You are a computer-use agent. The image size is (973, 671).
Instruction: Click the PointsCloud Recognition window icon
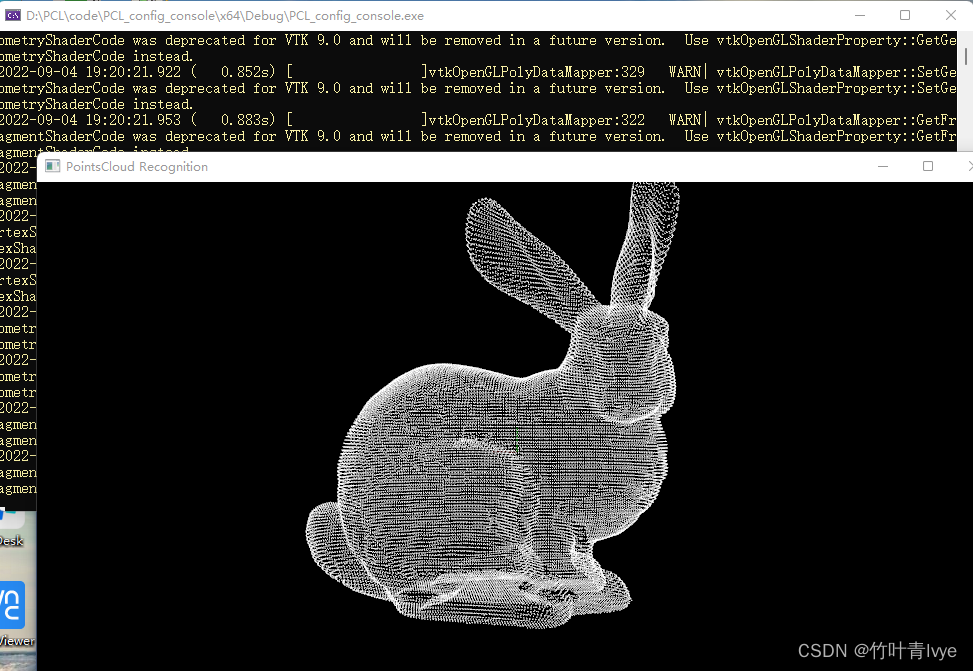click(x=53, y=166)
